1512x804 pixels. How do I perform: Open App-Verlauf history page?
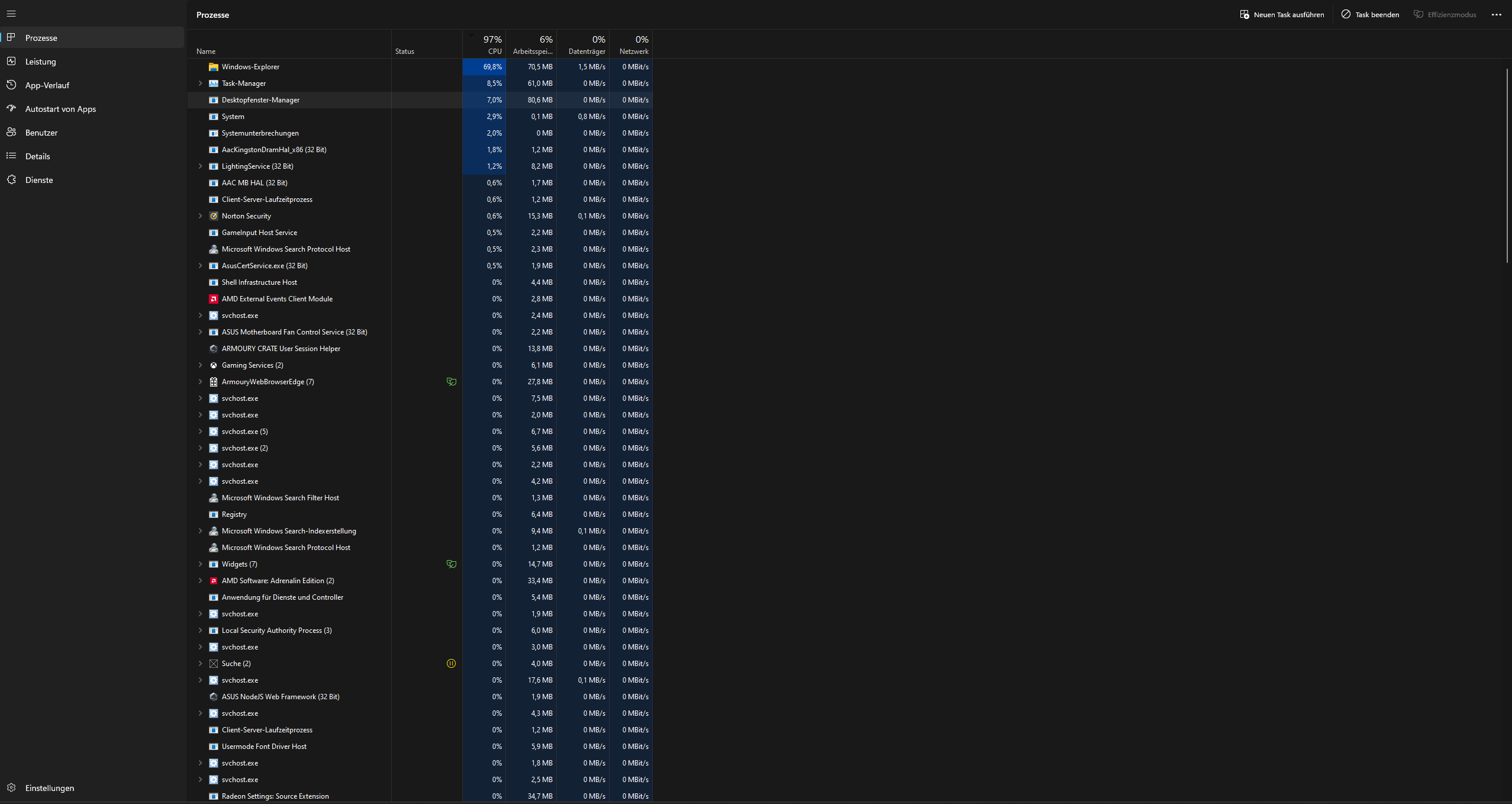[47, 85]
